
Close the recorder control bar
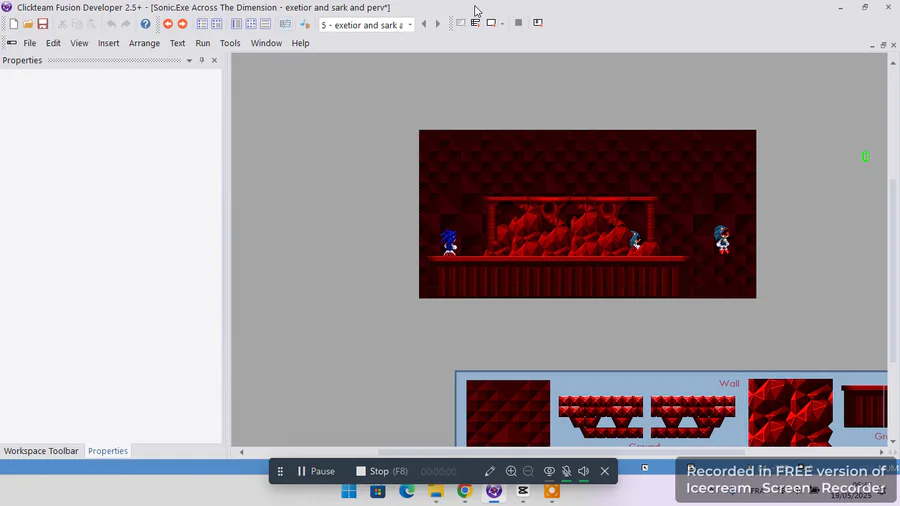(605, 471)
